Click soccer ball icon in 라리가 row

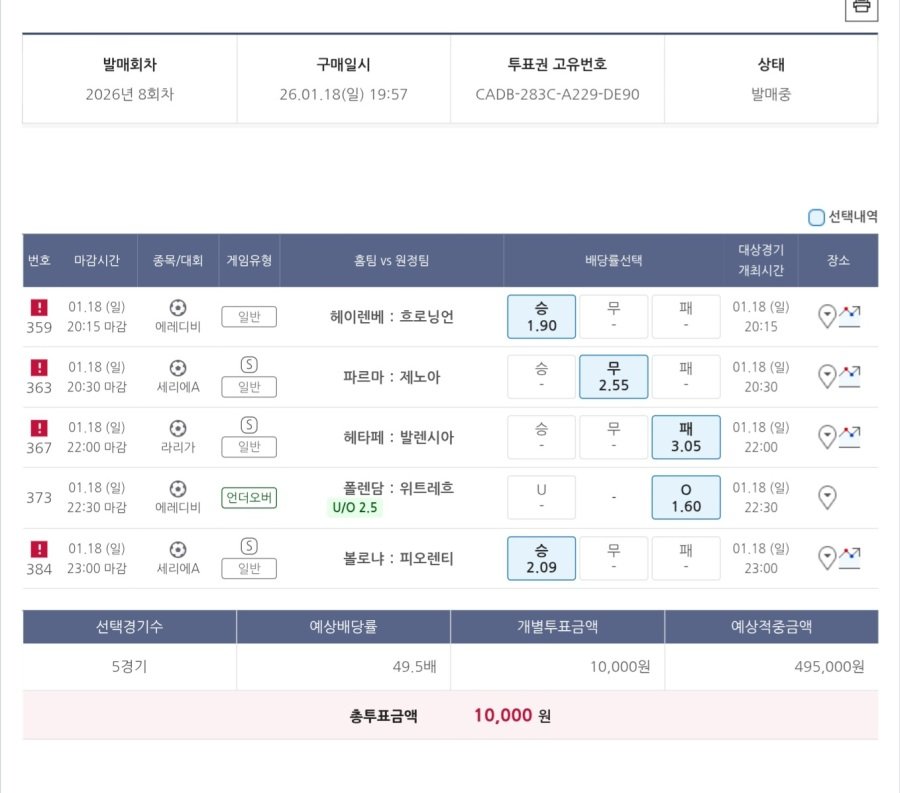tap(178, 428)
